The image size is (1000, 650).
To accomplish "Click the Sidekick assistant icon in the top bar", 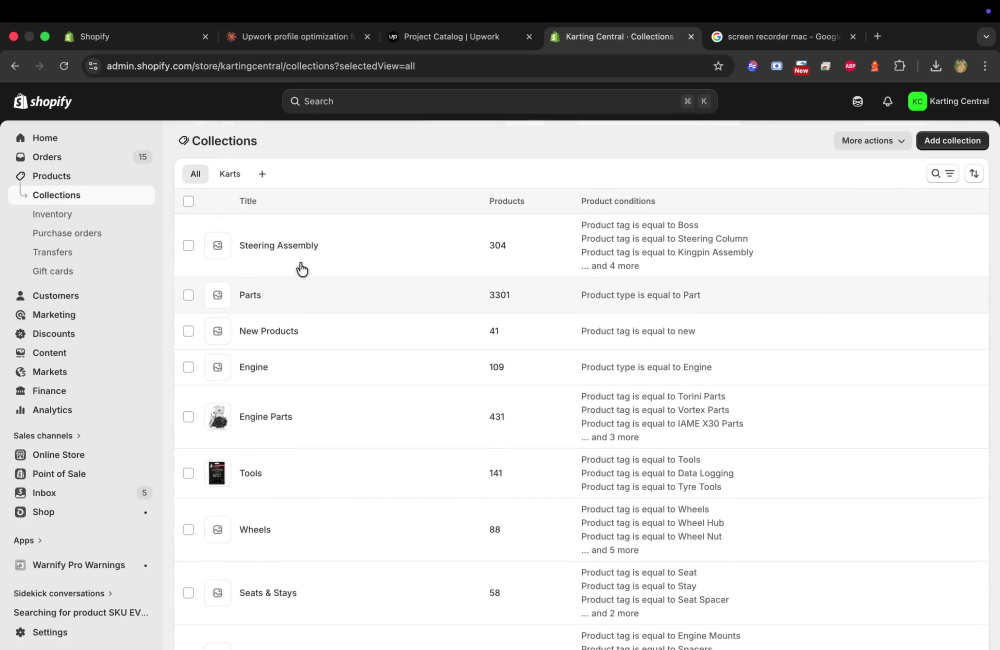I will [x=858, y=101].
